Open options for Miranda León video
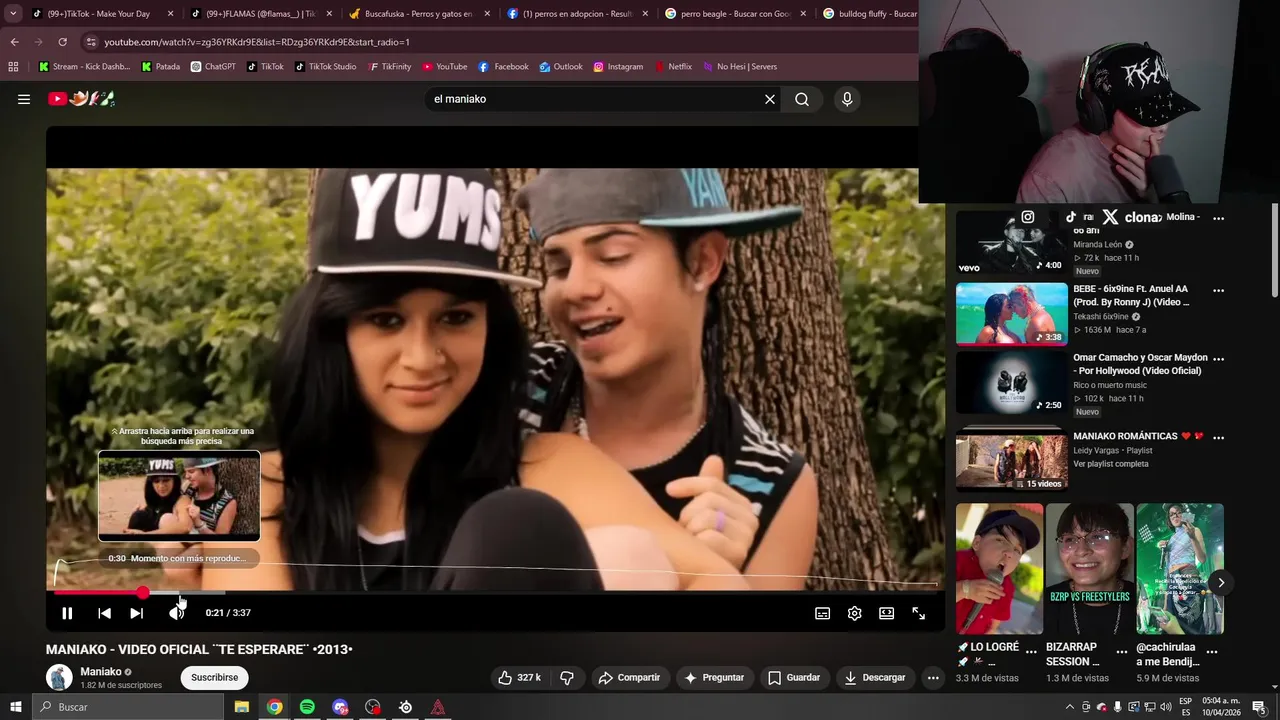Screen dimensions: 1280x720 [1218, 218]
